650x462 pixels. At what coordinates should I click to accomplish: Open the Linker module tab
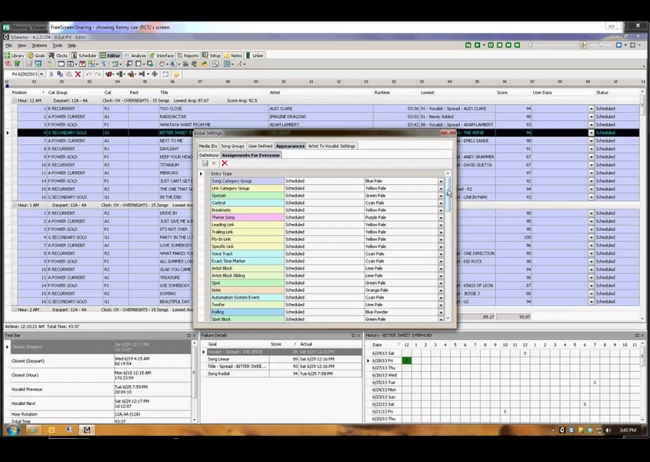coord(255,55)
